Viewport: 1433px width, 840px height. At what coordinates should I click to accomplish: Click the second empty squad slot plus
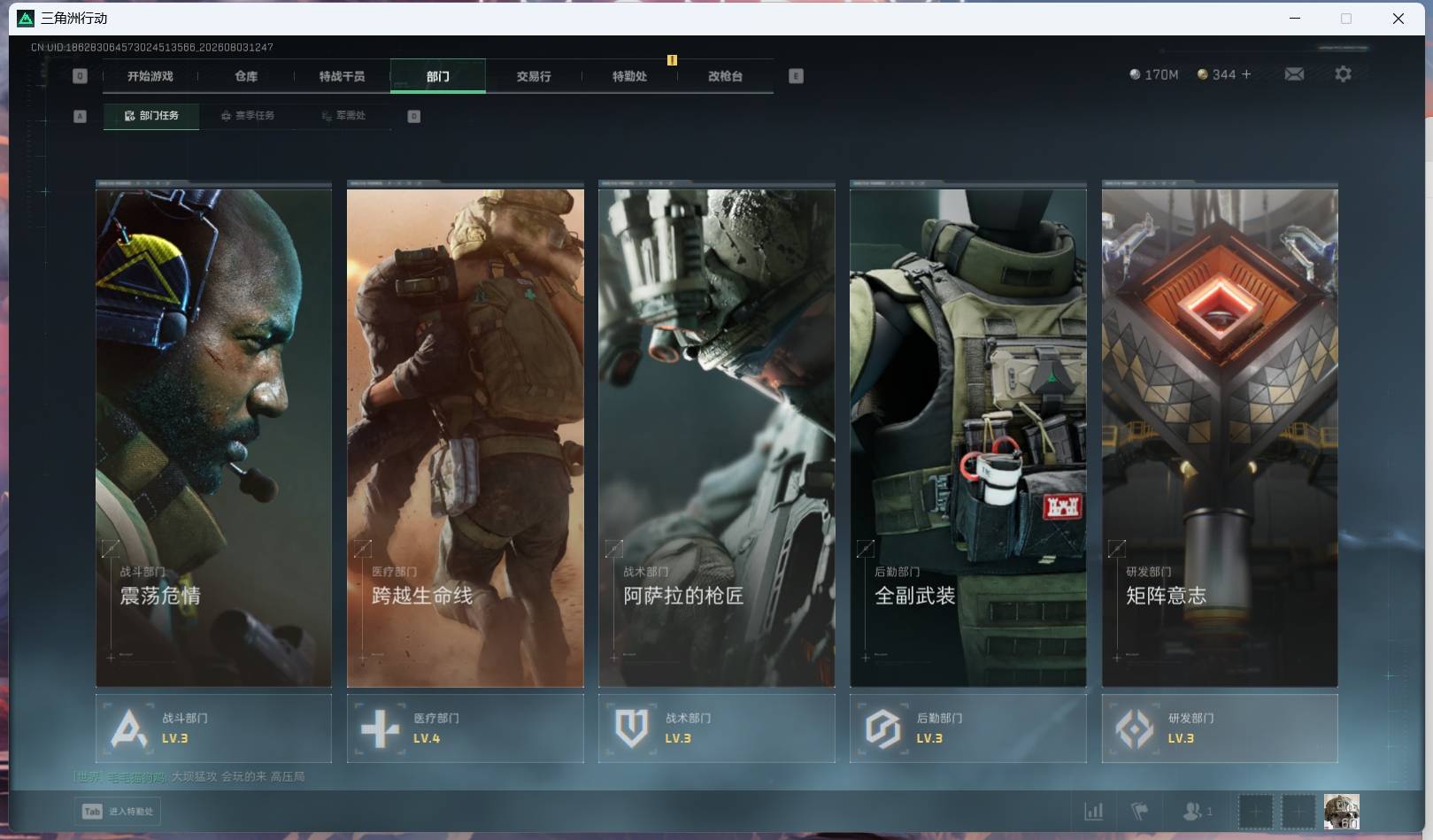1298,812
